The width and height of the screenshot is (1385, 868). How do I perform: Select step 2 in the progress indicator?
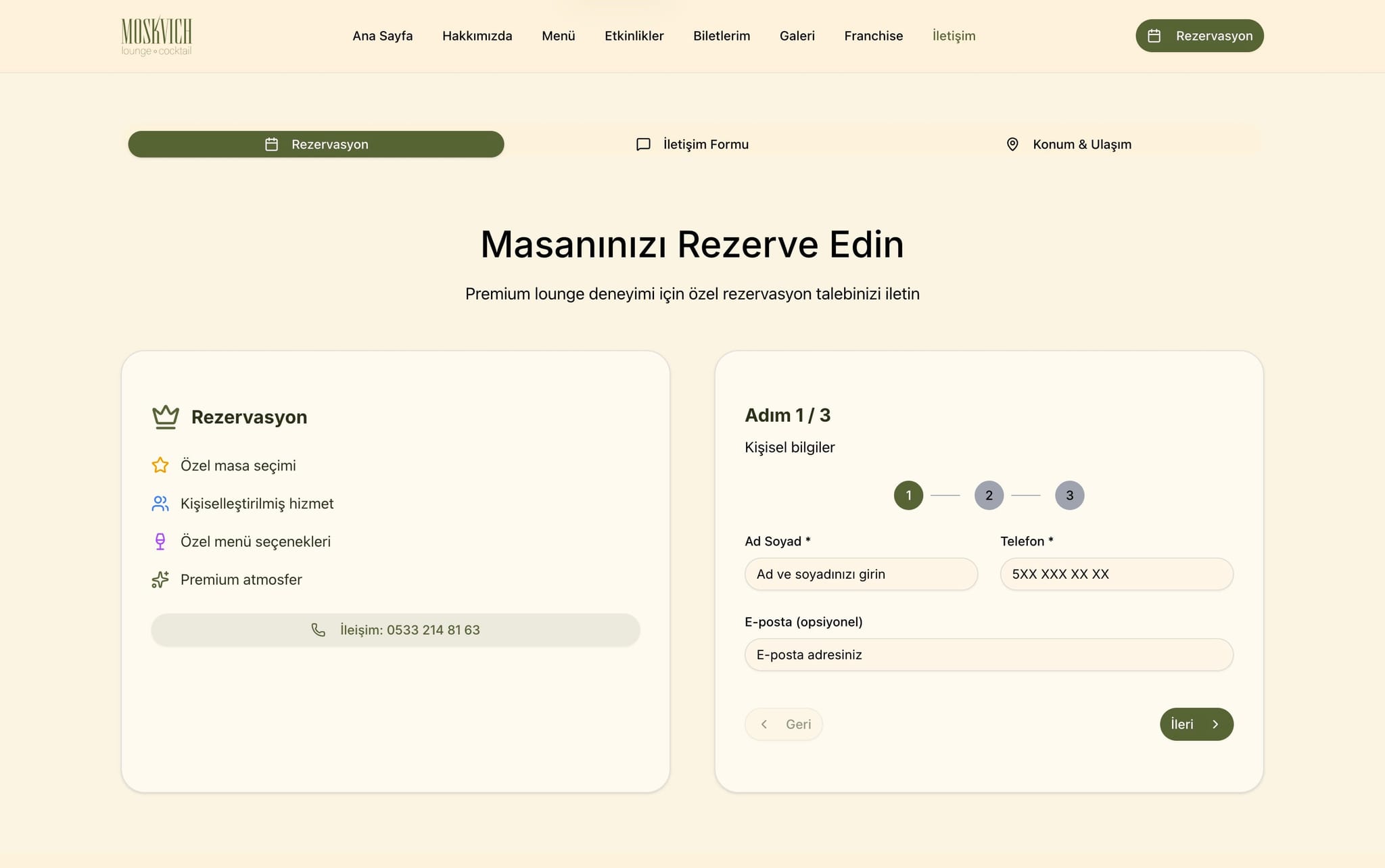click(x=989, y=495)
